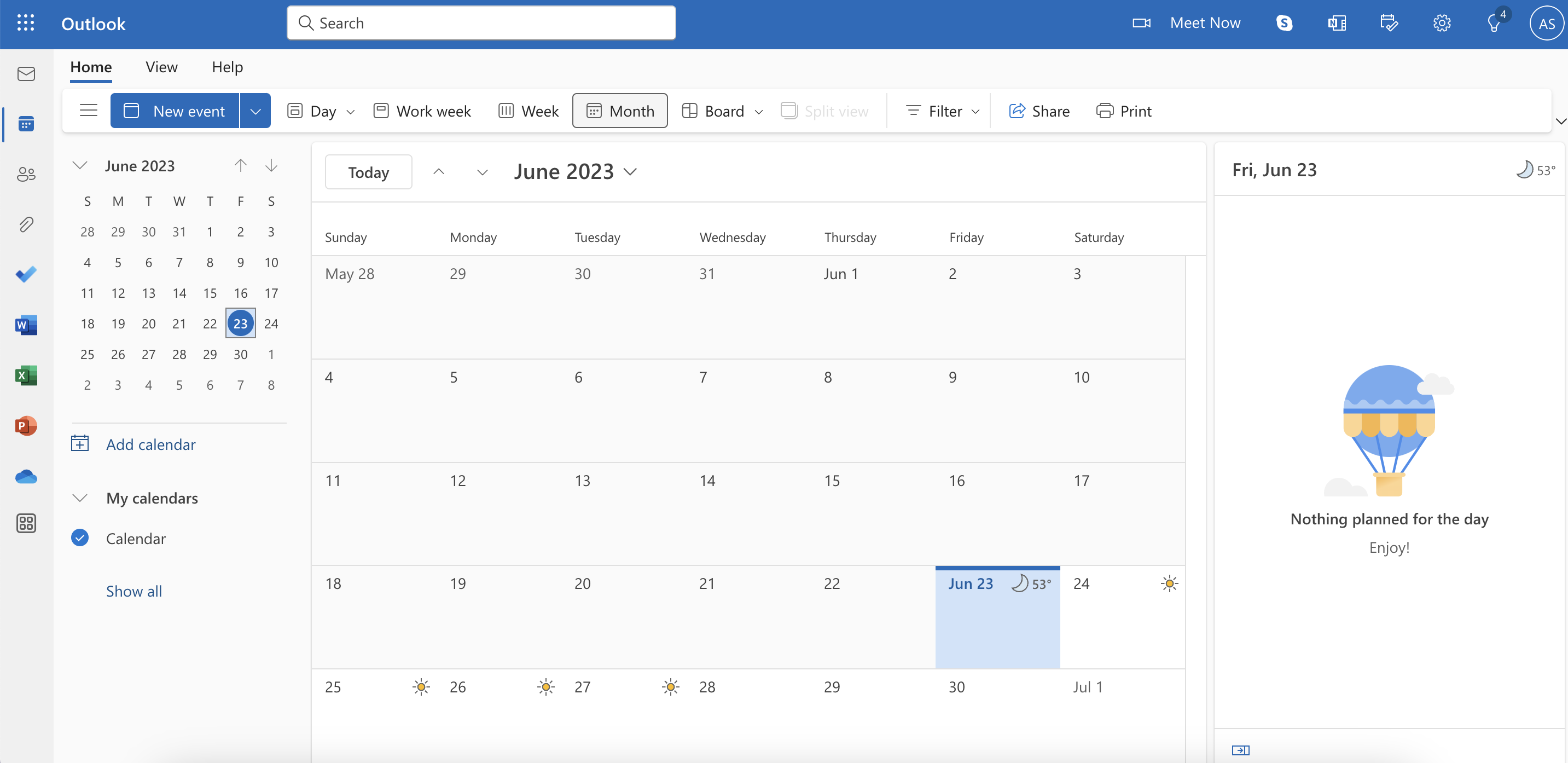Click the Search bar icon
The width and height of the screenshot is (1568, 763).
point(306,22)
